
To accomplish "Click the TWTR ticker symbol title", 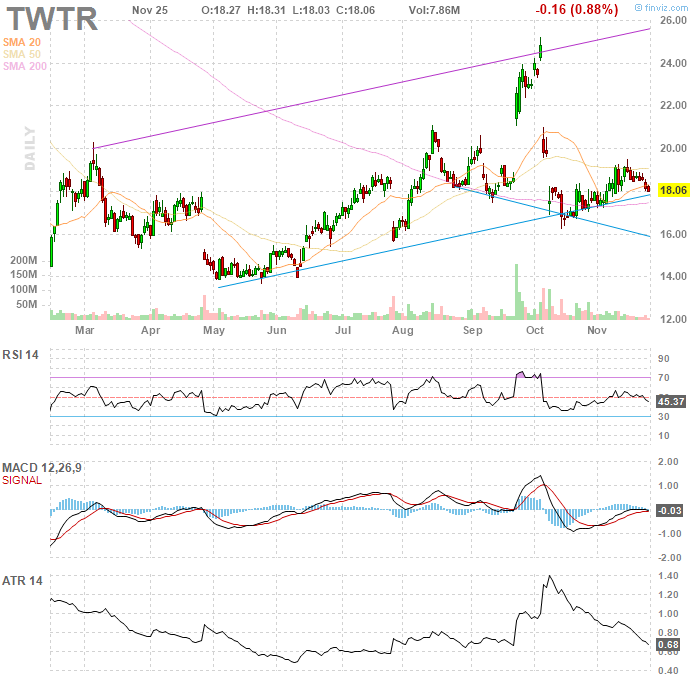I will coord(53,19).
